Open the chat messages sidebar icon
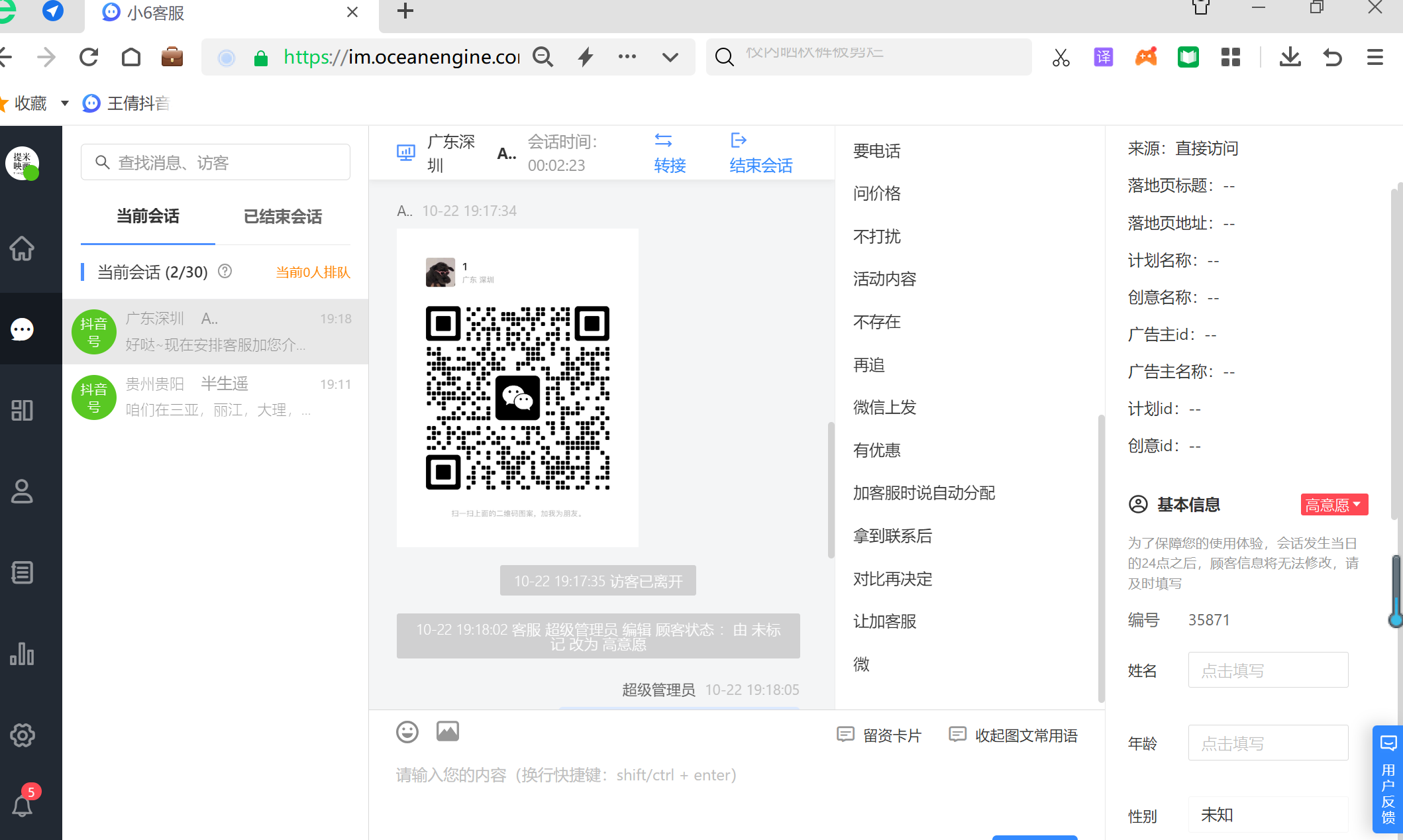Image resolution: width=1403 pixels, height=840 pixels. 22,329
